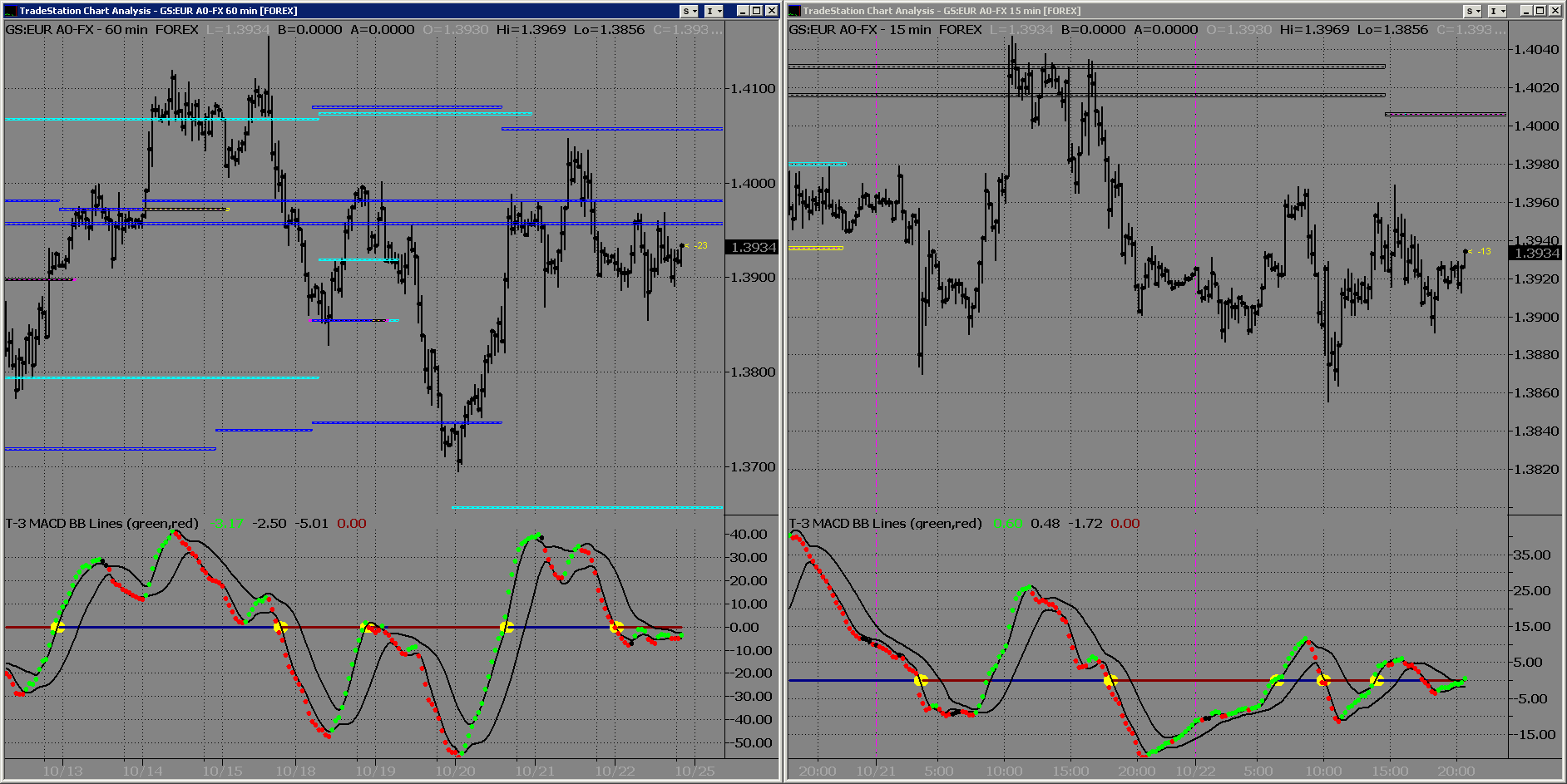Click the 1.3934 current price label on 15 min chart
The image size is (1567, 784).
click(1535, 253)
